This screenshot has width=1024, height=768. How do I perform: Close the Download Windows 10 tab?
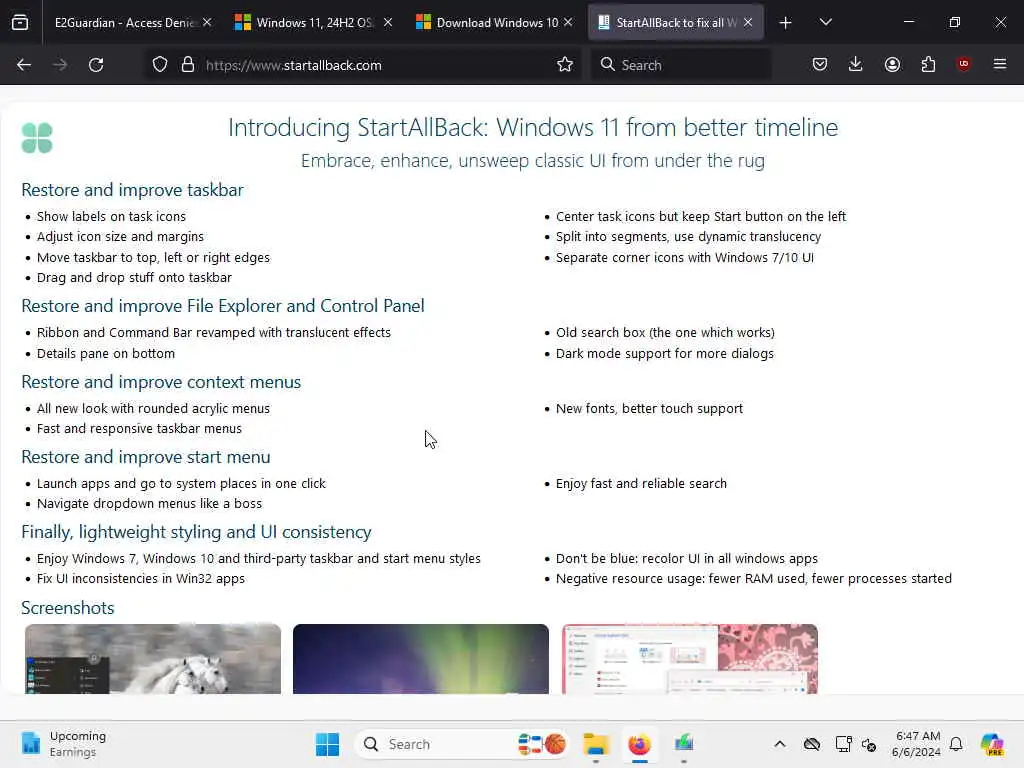click(x=568, y=22)
